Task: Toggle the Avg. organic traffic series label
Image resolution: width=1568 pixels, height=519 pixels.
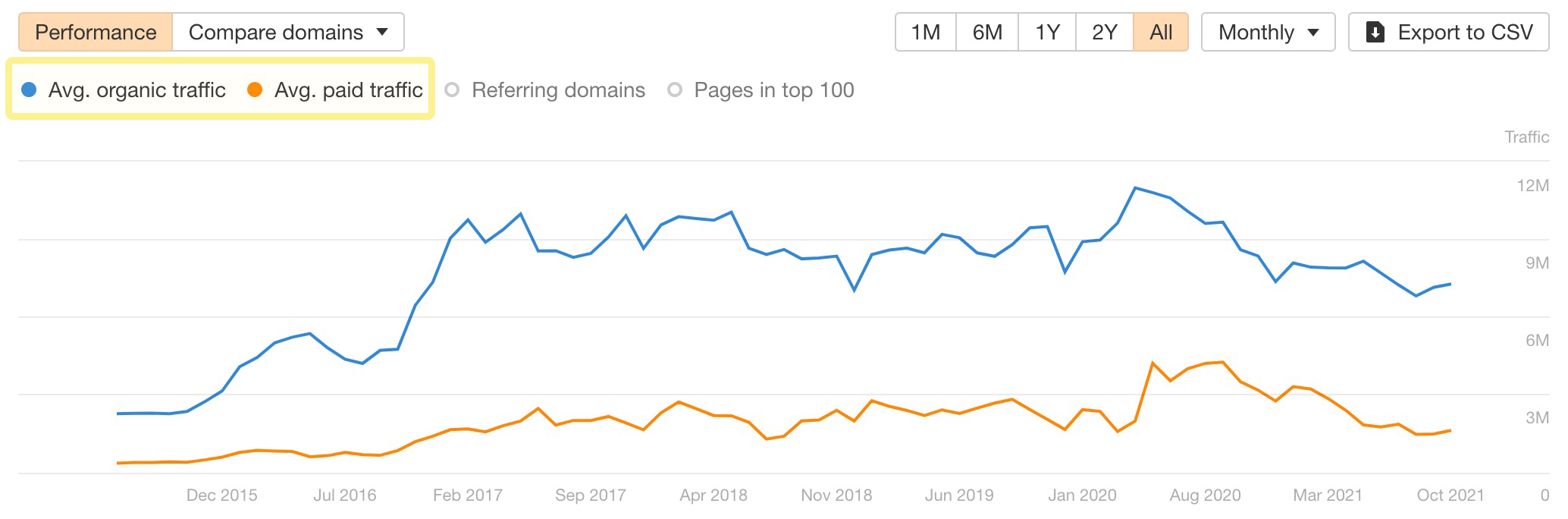Action: pyautogui.click(x=136, y=90)
